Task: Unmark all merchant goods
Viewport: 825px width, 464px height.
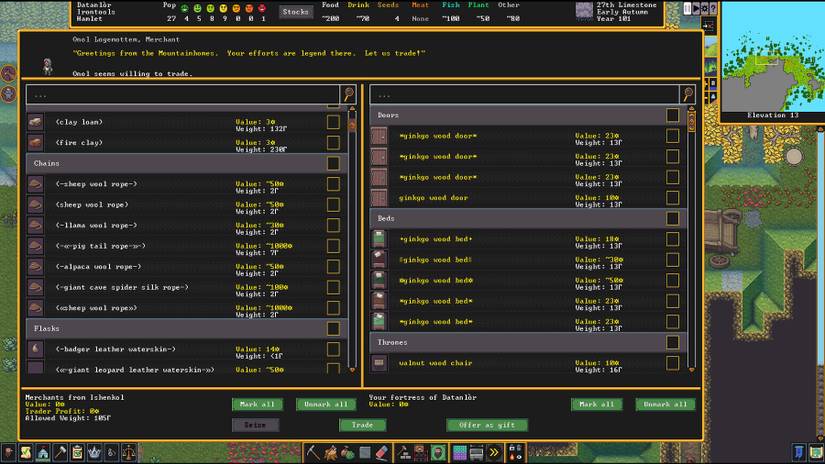Action: pos(326,404)
